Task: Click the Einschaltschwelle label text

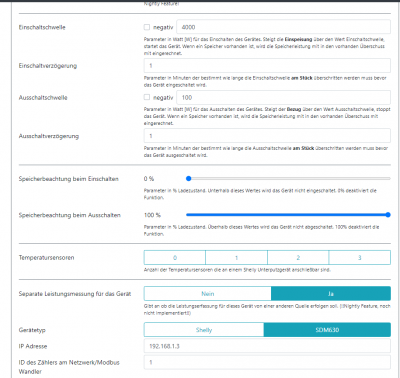Action: click(42, 27)
